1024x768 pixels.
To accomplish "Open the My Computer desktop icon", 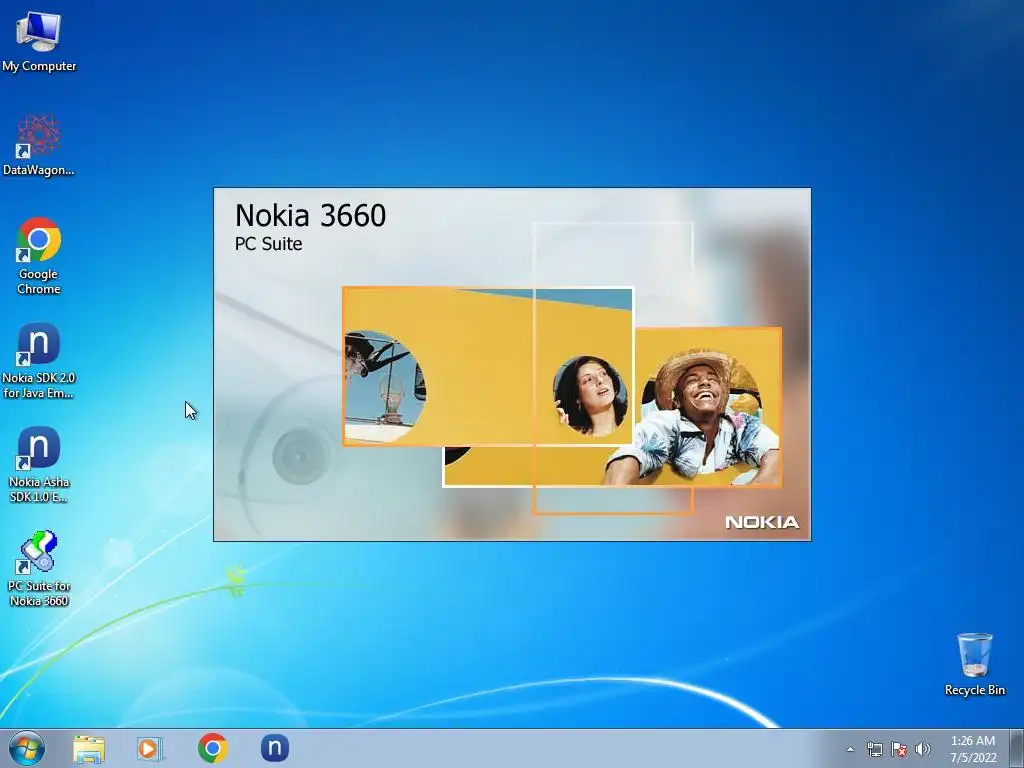I will (x=39, y=41).
